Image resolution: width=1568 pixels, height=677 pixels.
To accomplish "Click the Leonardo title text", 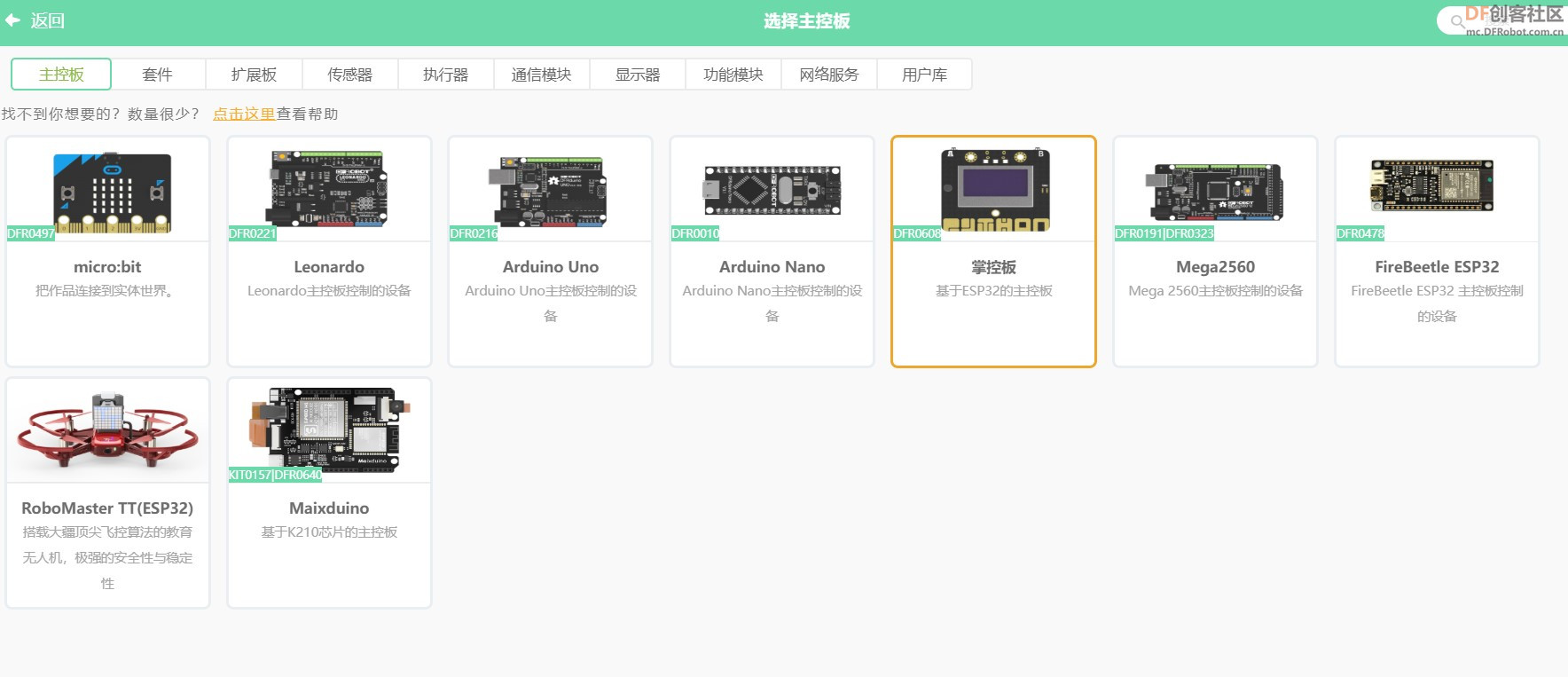I will pyautogui.click(x=329, y=267).
